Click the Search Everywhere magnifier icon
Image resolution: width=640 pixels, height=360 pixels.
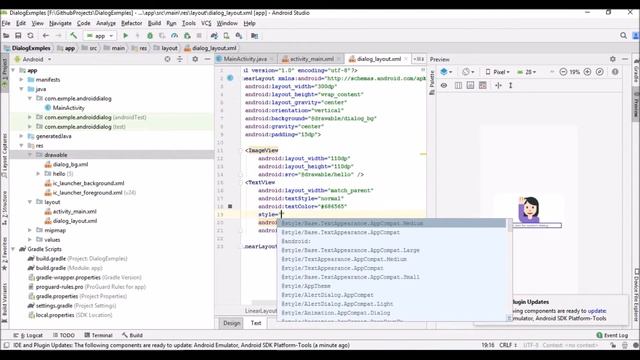pyautogui.click(x=623, y=36)
